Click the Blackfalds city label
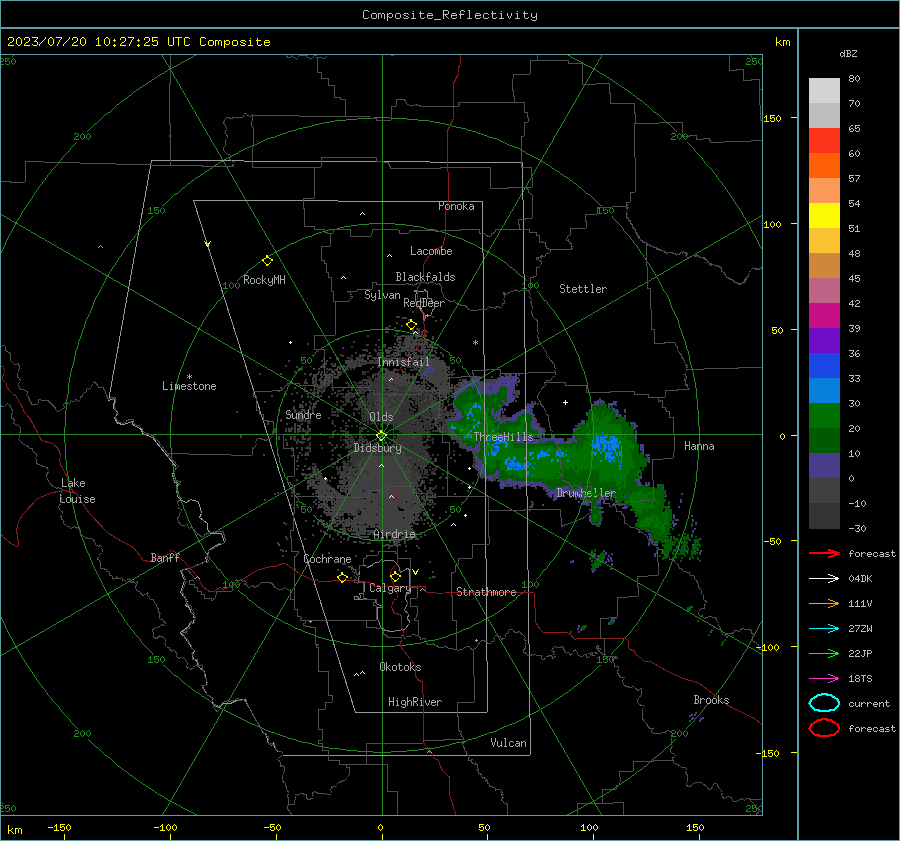900x841 pixels. (x=425, y=277)
